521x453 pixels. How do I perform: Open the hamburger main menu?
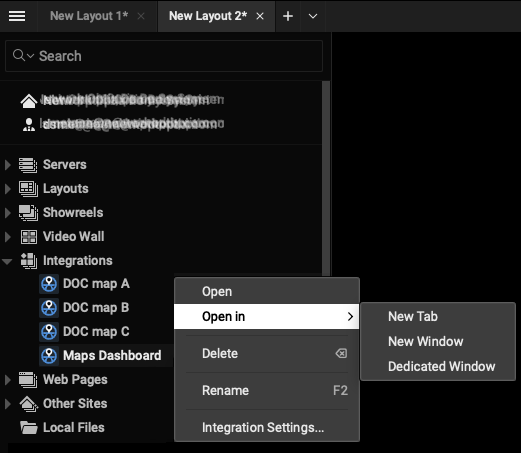click(x=17, y=16)
